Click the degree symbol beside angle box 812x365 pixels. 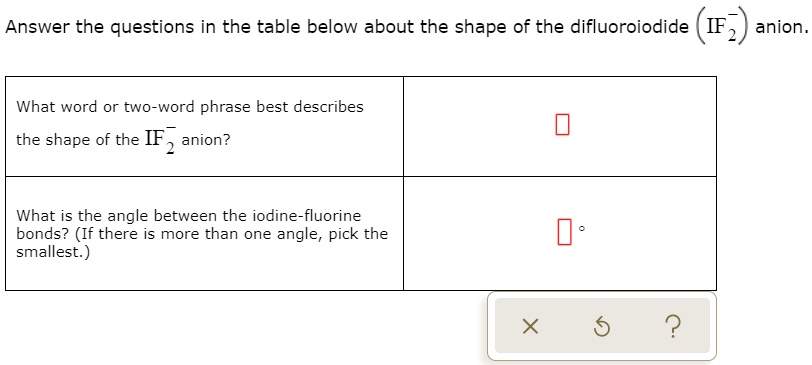click(x=582, y=228)
